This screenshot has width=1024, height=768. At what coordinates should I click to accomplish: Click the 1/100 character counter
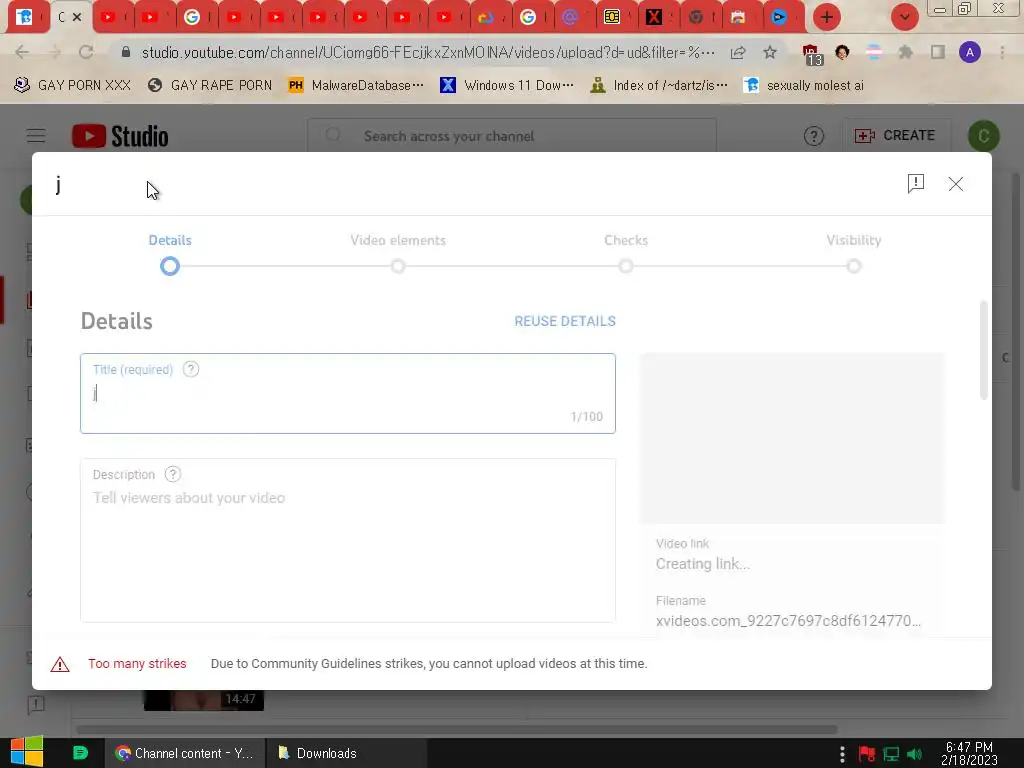tap(586, 417)
